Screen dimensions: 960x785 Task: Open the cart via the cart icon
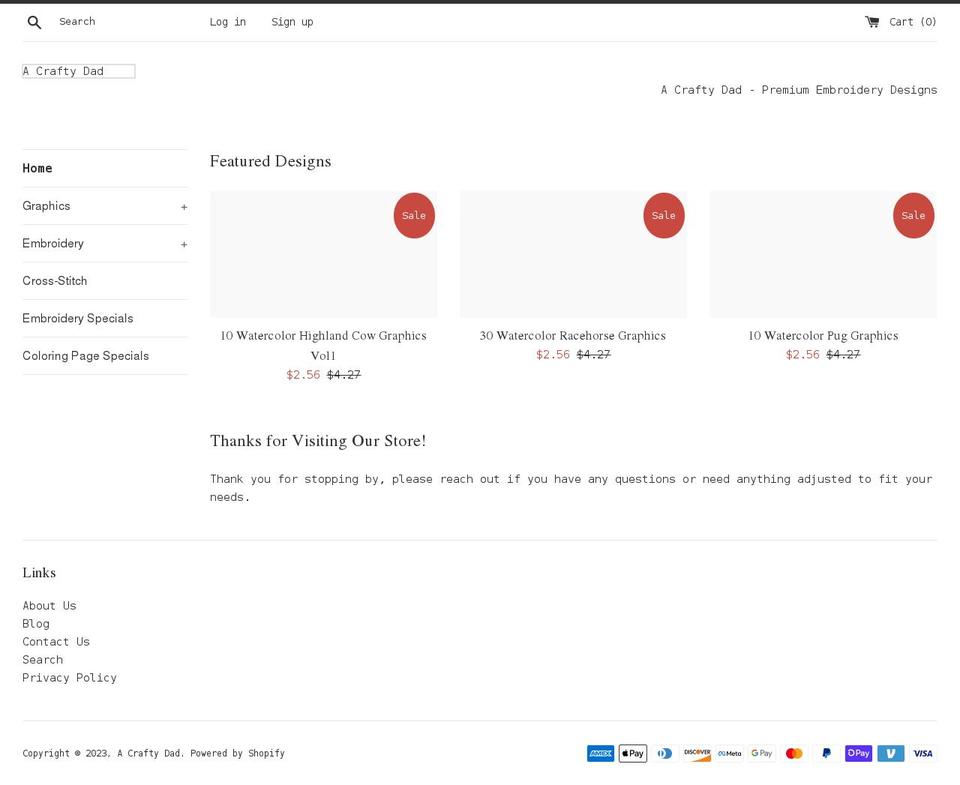coord(873,21)
